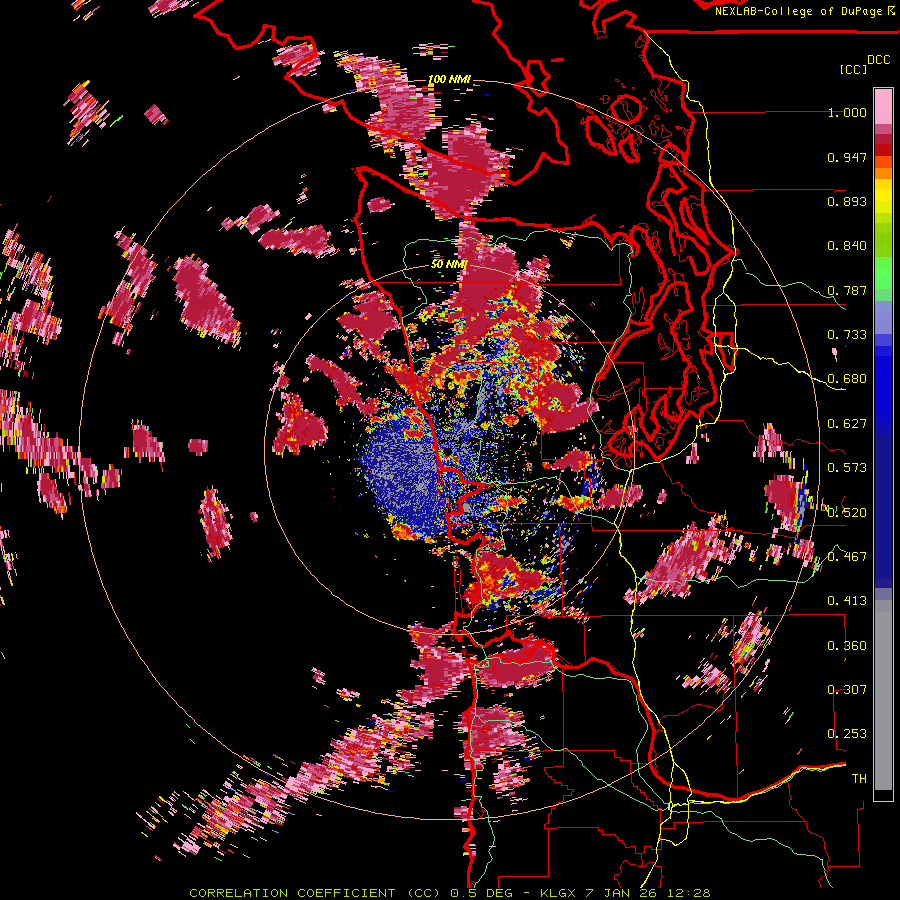Pick the bright green segment of the color bar
The height and width of the screenshot is (900, 900).
pos(883,274)
